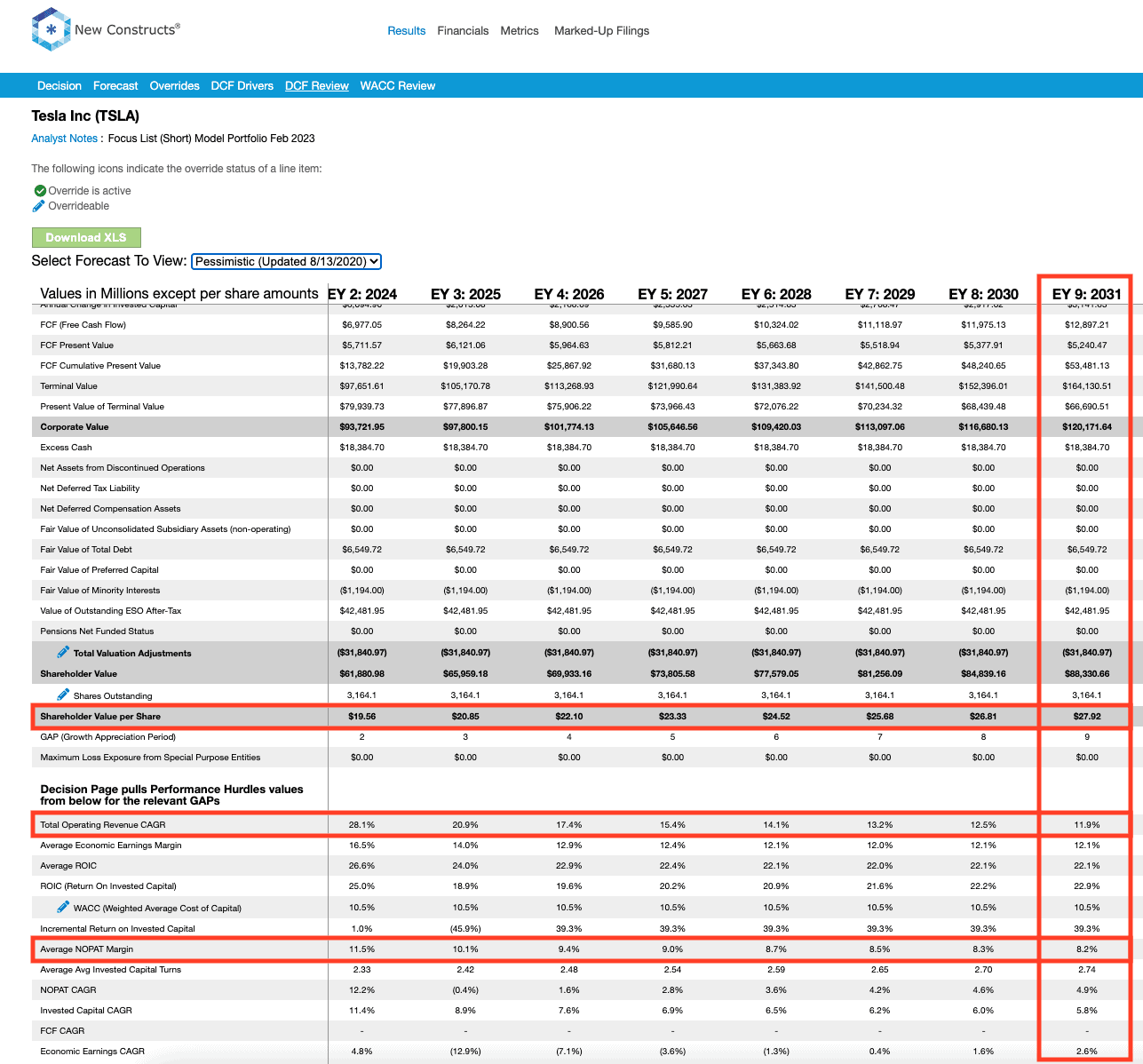Click pencil icon beside Shares Outstanding

pos(63,695)
